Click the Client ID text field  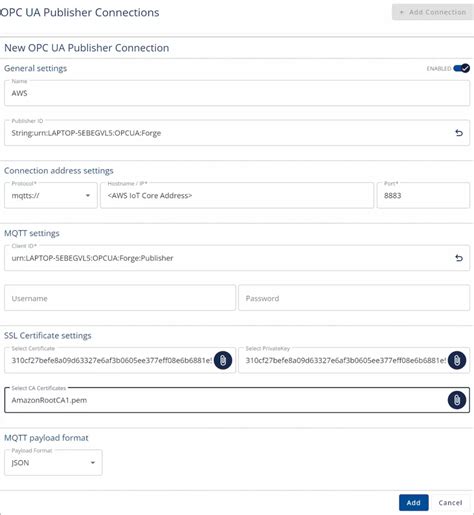pos(237,258)
